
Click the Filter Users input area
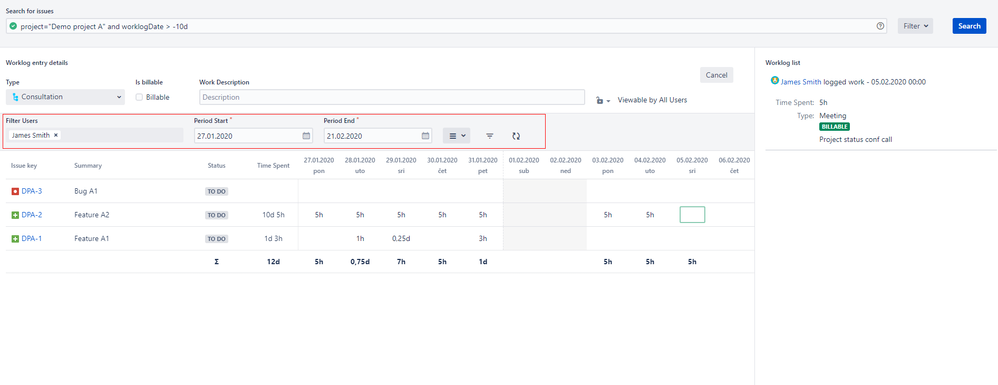point(94,135)
